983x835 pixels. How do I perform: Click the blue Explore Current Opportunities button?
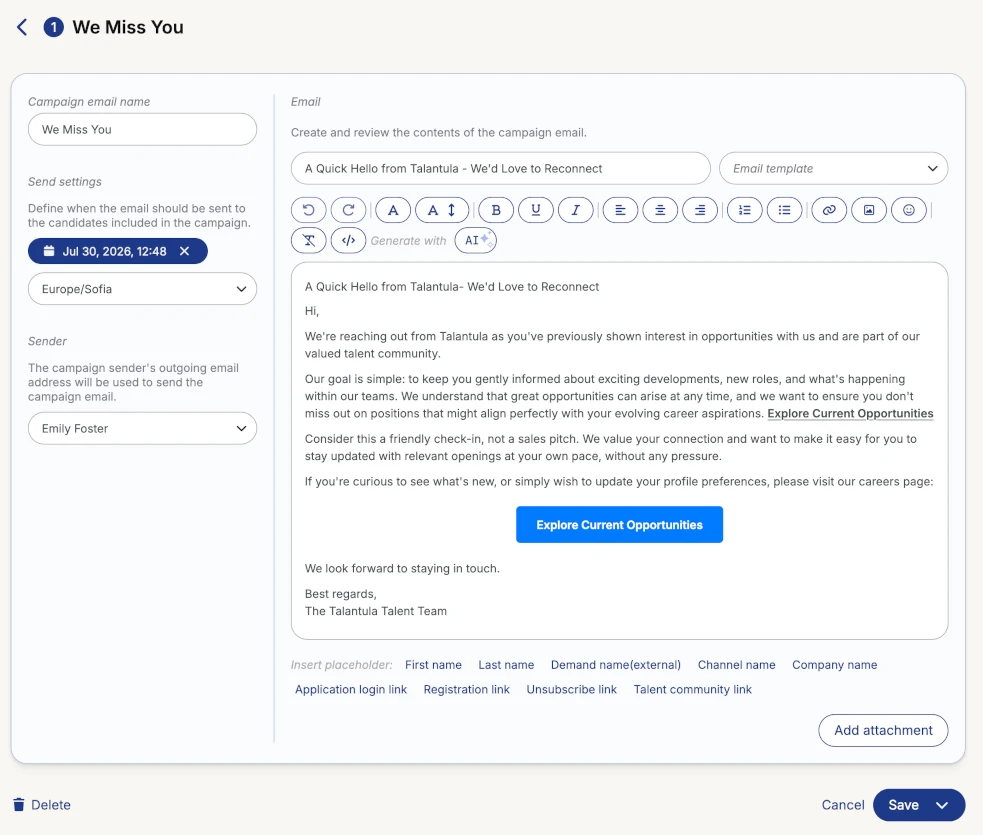click(x=619, y=525)
